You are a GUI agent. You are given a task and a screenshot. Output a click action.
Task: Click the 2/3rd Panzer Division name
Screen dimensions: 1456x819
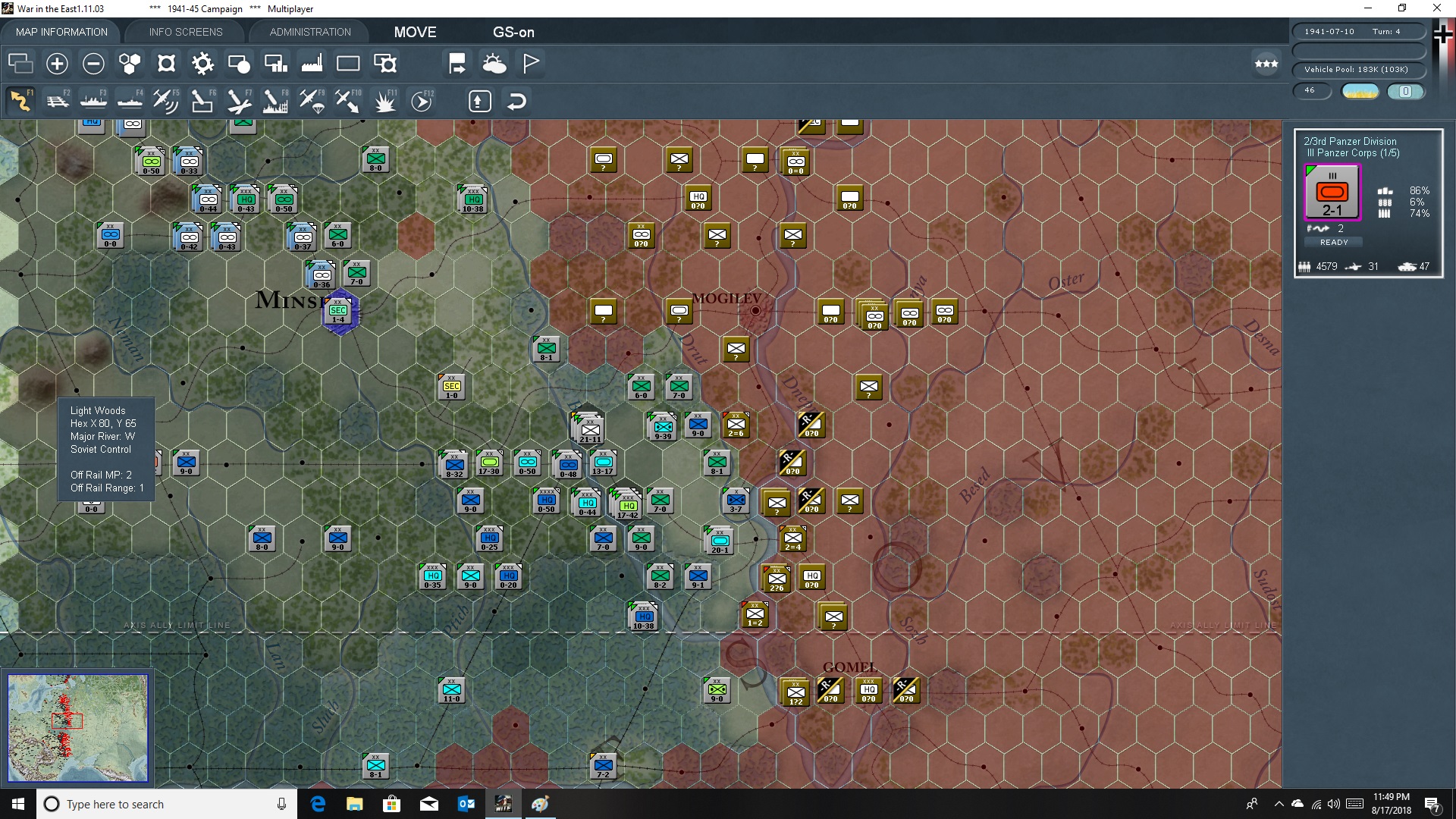pyautogui.click(x=1350, y=141)
